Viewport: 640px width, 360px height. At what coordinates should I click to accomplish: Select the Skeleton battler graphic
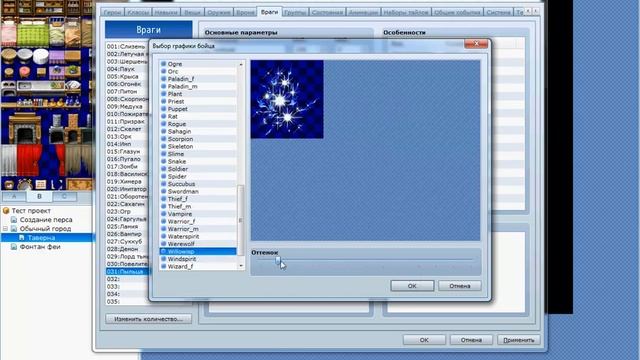[x=198, y=147]
